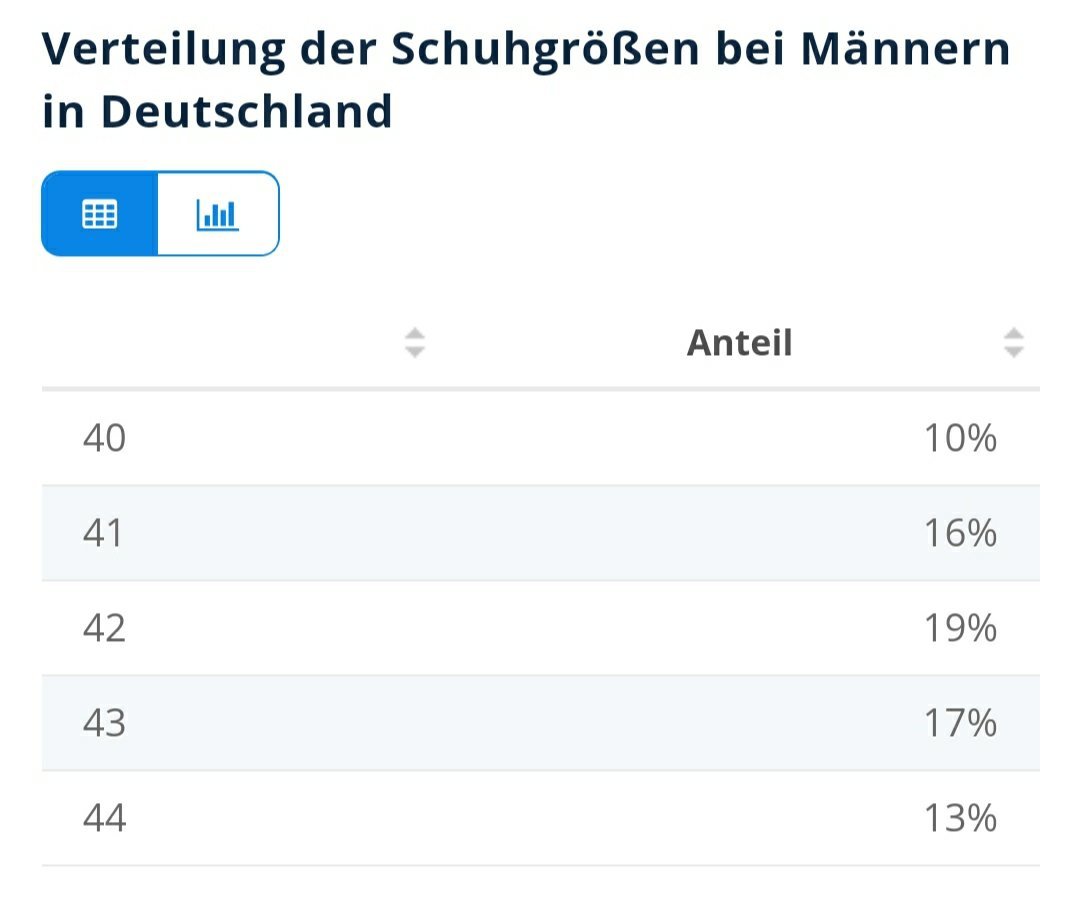Click the 16% share value

[x=960, y=533]
